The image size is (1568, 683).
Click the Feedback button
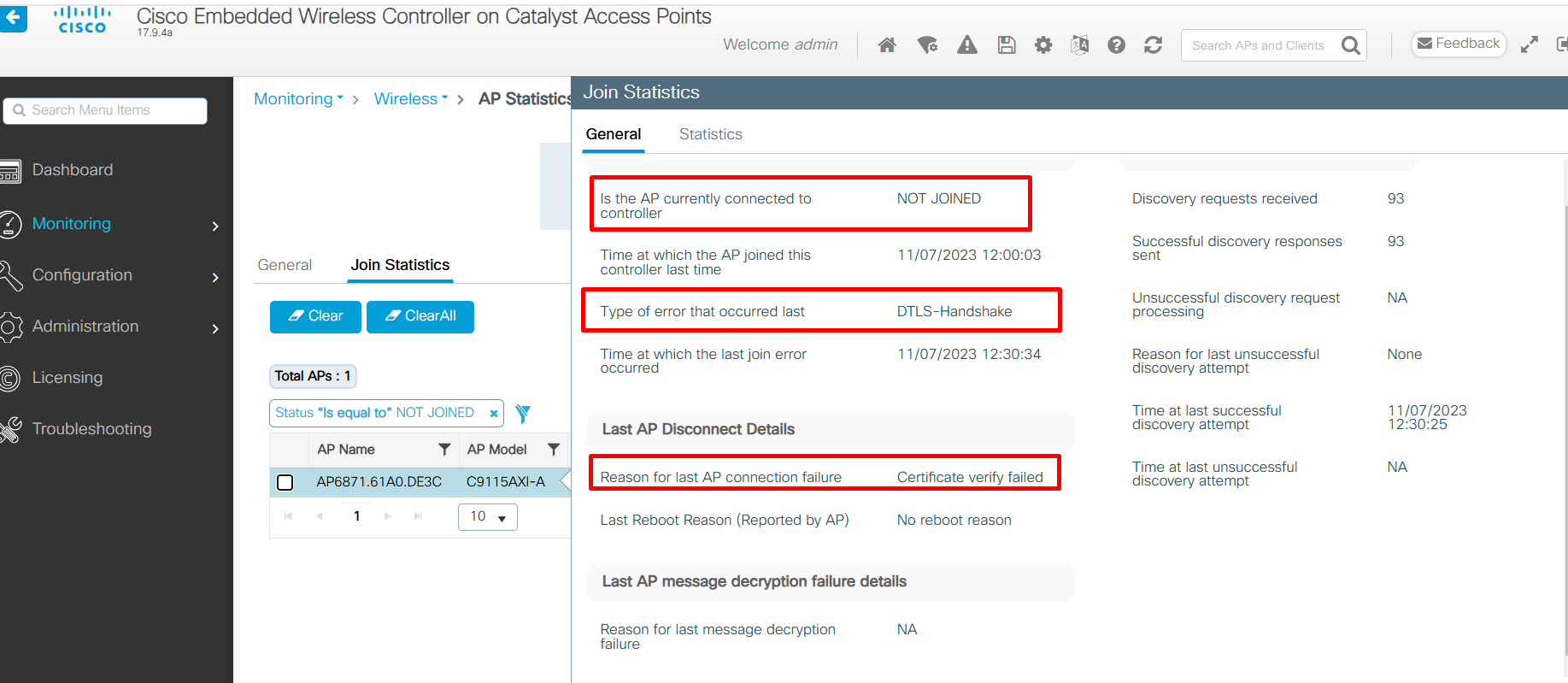pos(1458,44)
